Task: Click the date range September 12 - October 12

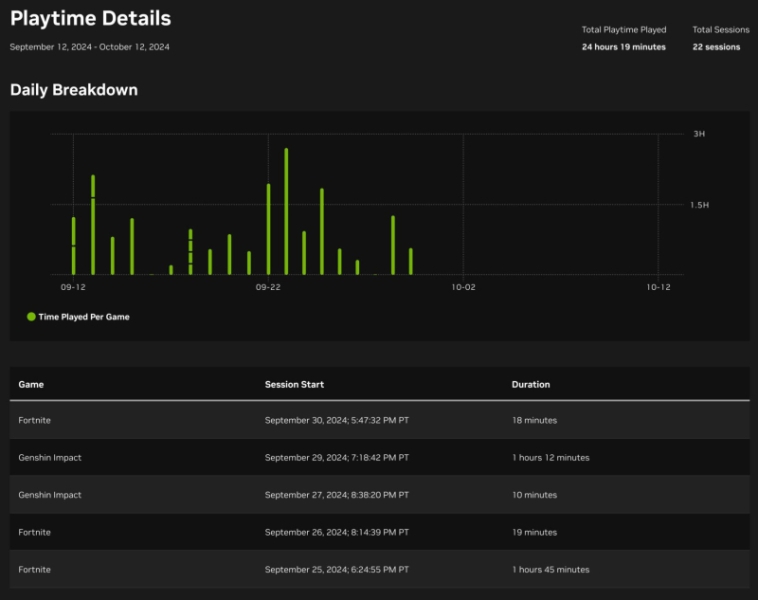Action: (90, 47)
